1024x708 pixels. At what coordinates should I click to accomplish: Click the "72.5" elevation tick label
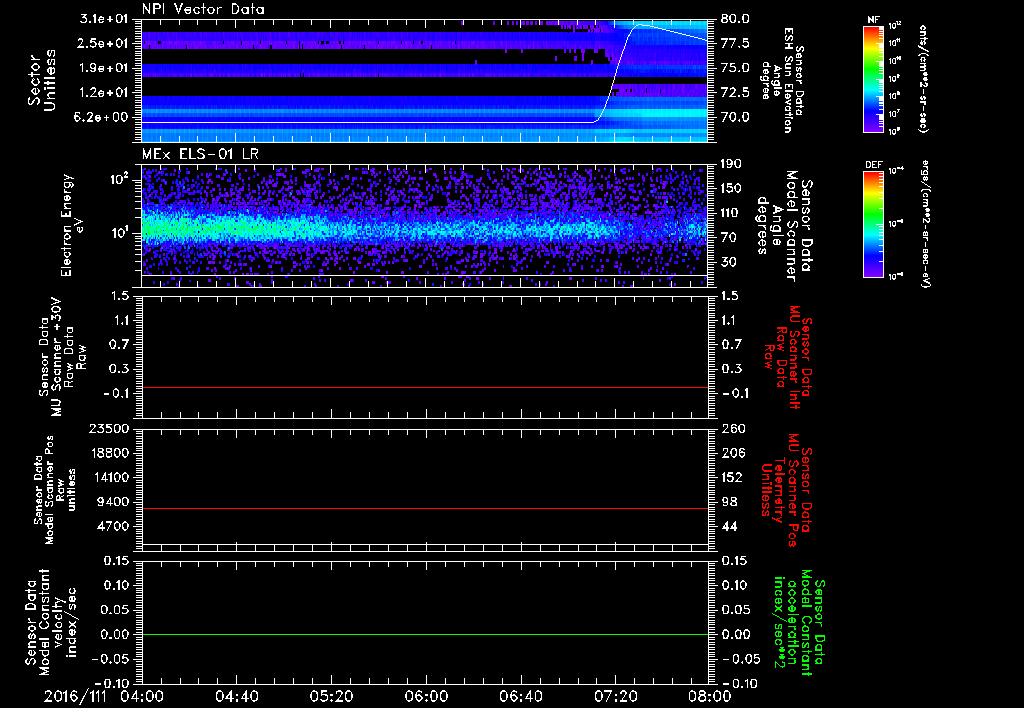pyautogui.click(x=735, y=93)
